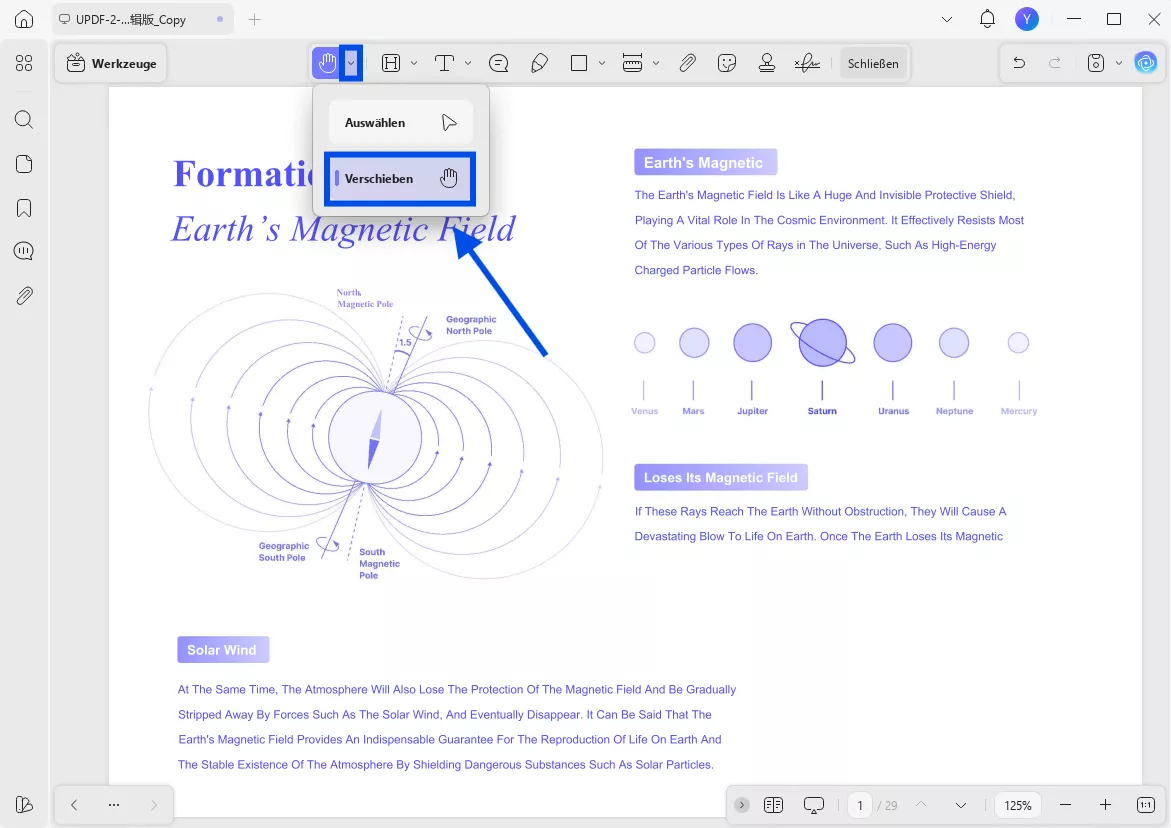
Task: Redo the last action
Action: pyautogui.click(x=1054, y=63)
